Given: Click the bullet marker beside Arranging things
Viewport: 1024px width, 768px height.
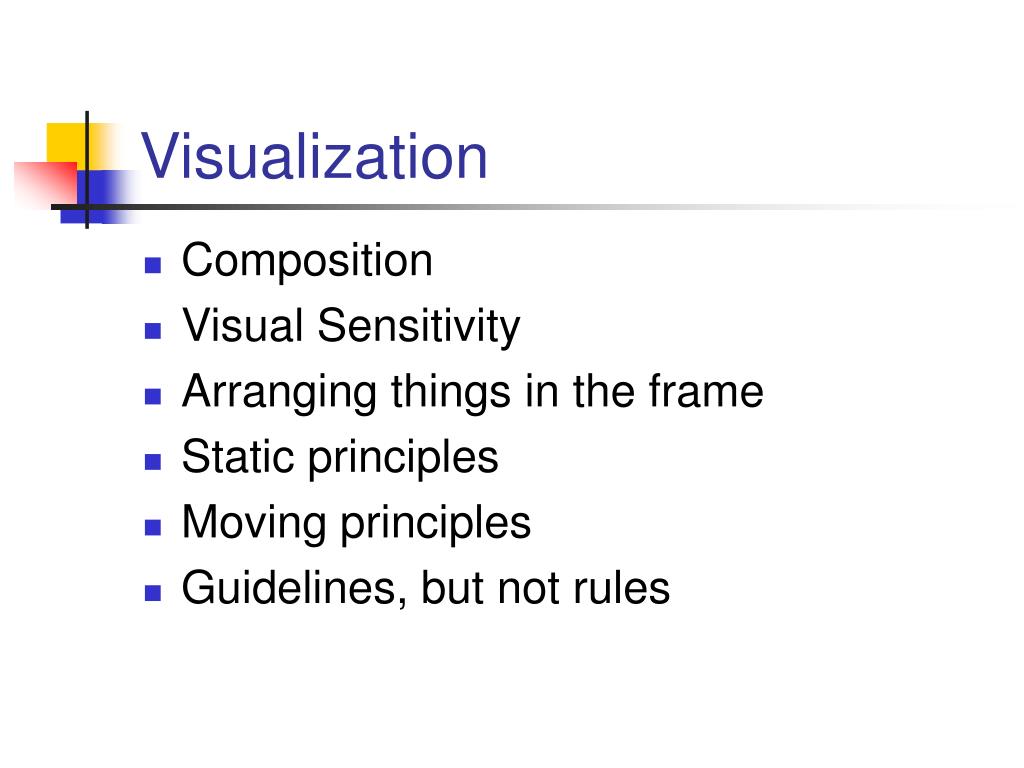Looking at the screenshot, I should (153, 396).
